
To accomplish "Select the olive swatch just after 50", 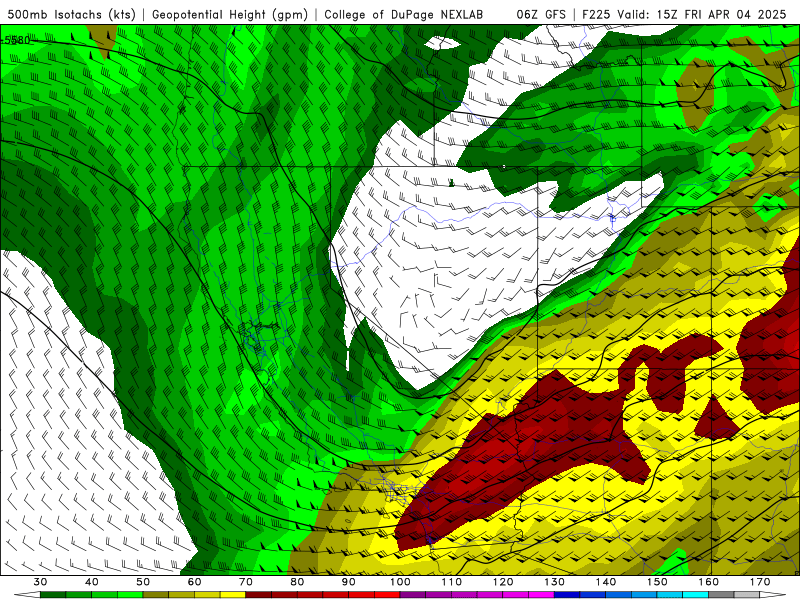I will tap(156, 595).
